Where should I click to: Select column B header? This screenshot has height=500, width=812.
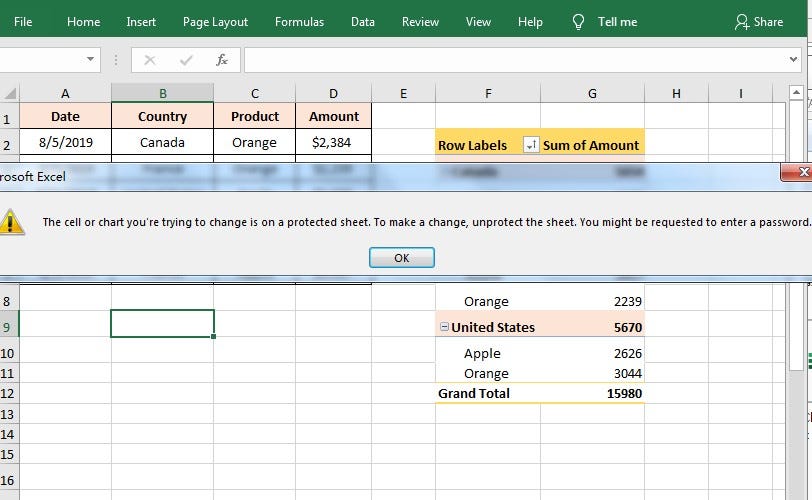(163, 93)
